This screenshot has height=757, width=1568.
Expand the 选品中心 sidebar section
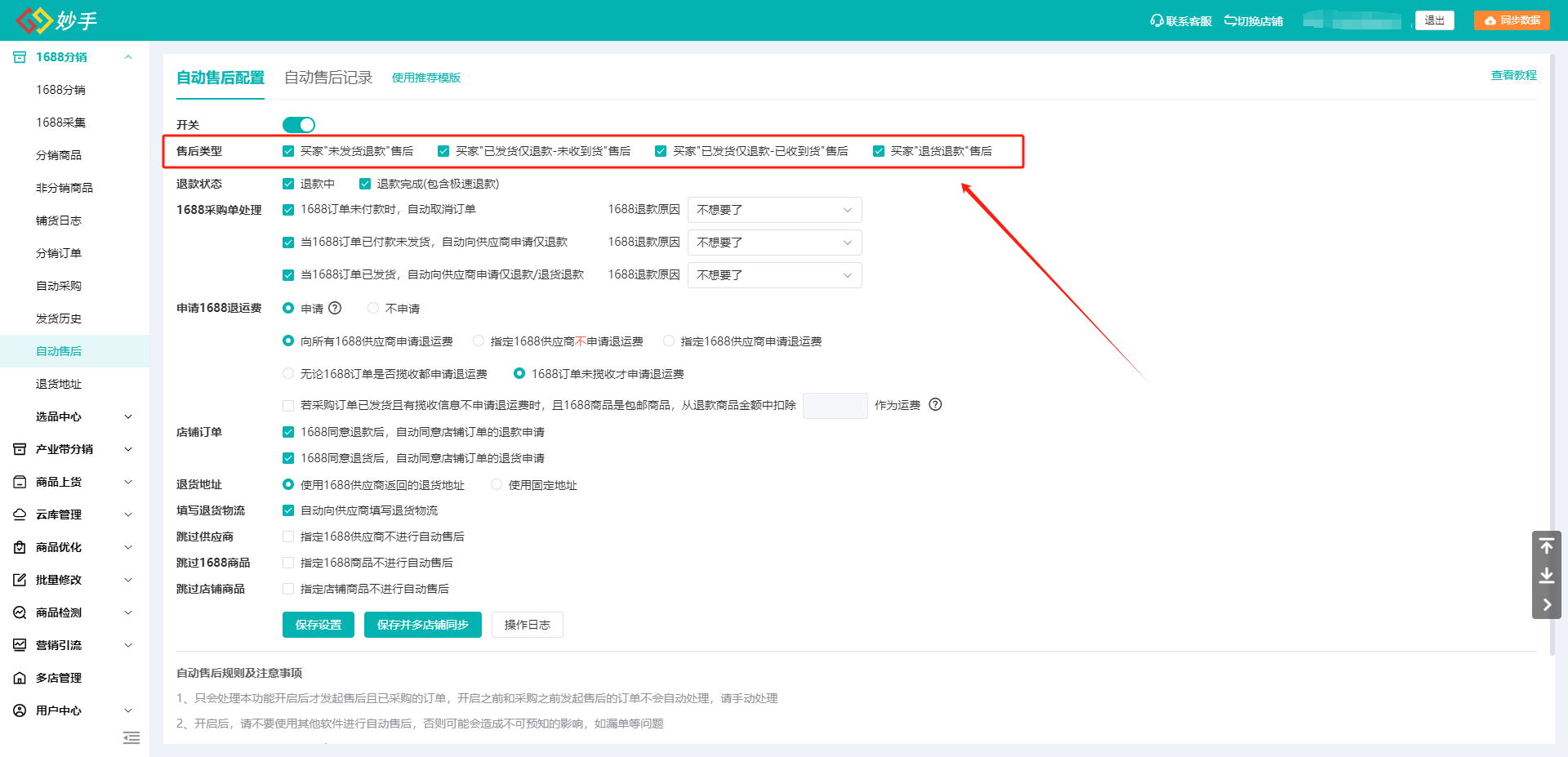pyautogui.click(x=128, y=416)
